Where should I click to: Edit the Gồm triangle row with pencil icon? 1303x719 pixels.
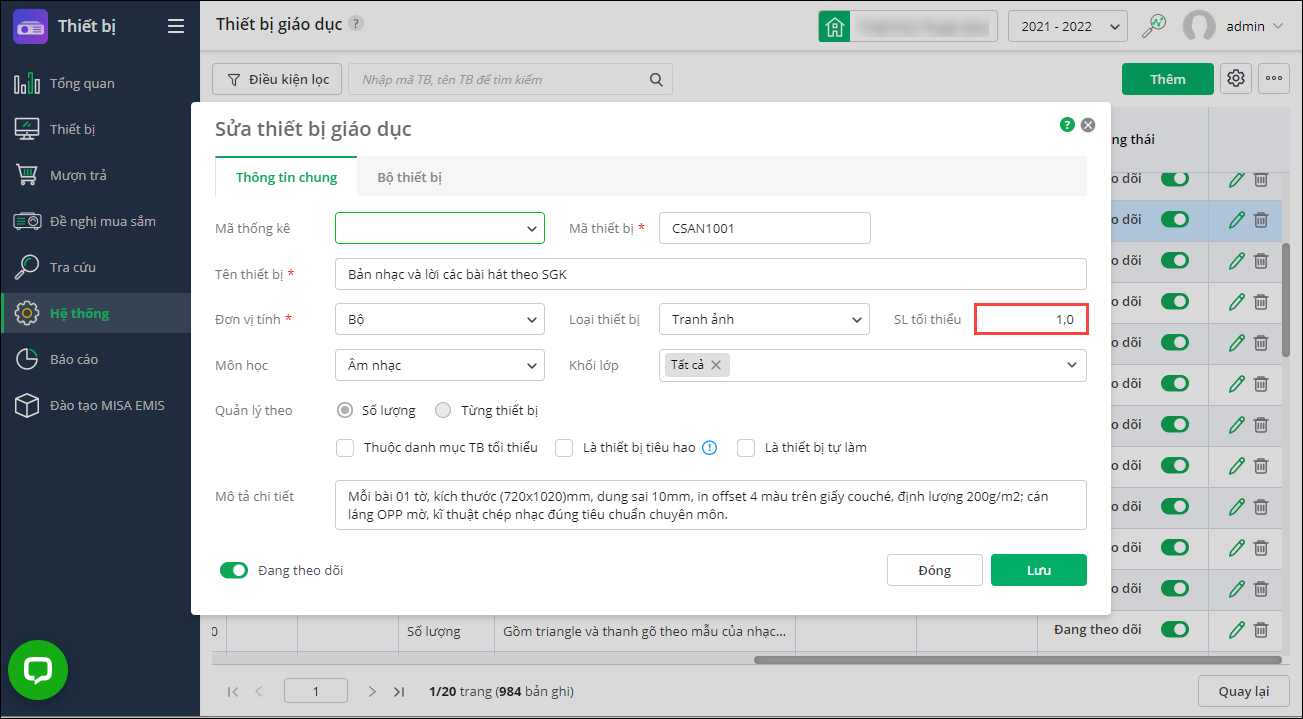(1237, 630)
